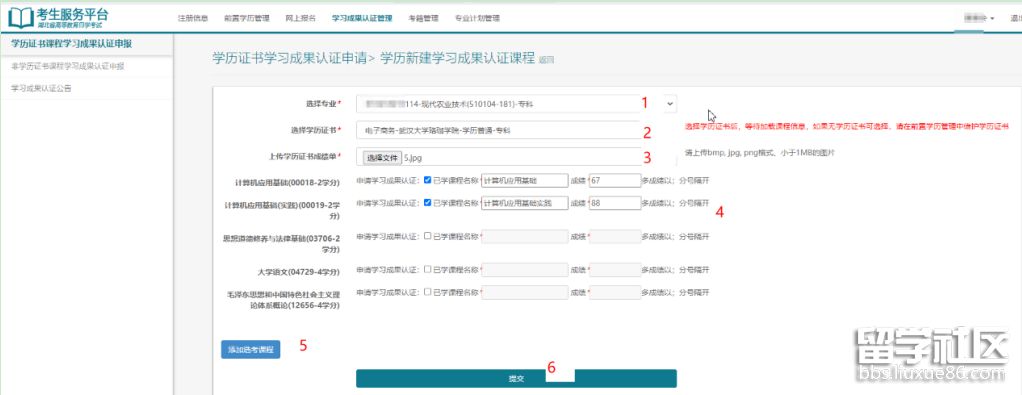Screen dimensions: 1022x395
Task: Click the 请上传bmp, jpg, png格式 hint text
Action: coord(759,153)
